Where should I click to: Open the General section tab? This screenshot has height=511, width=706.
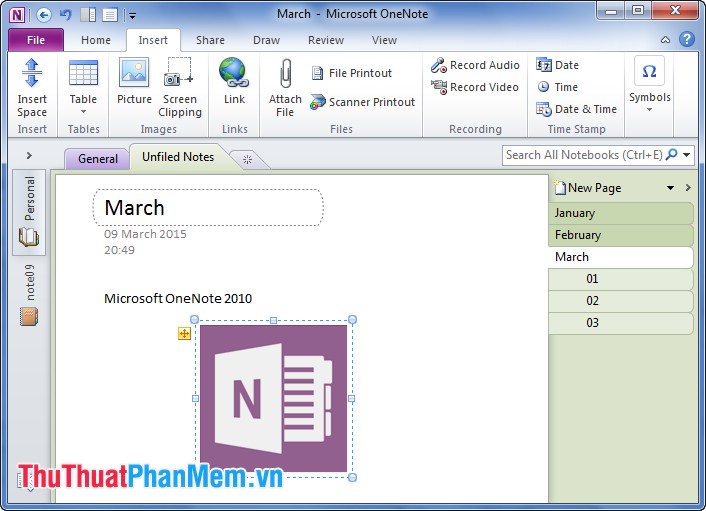pos(98,159)
